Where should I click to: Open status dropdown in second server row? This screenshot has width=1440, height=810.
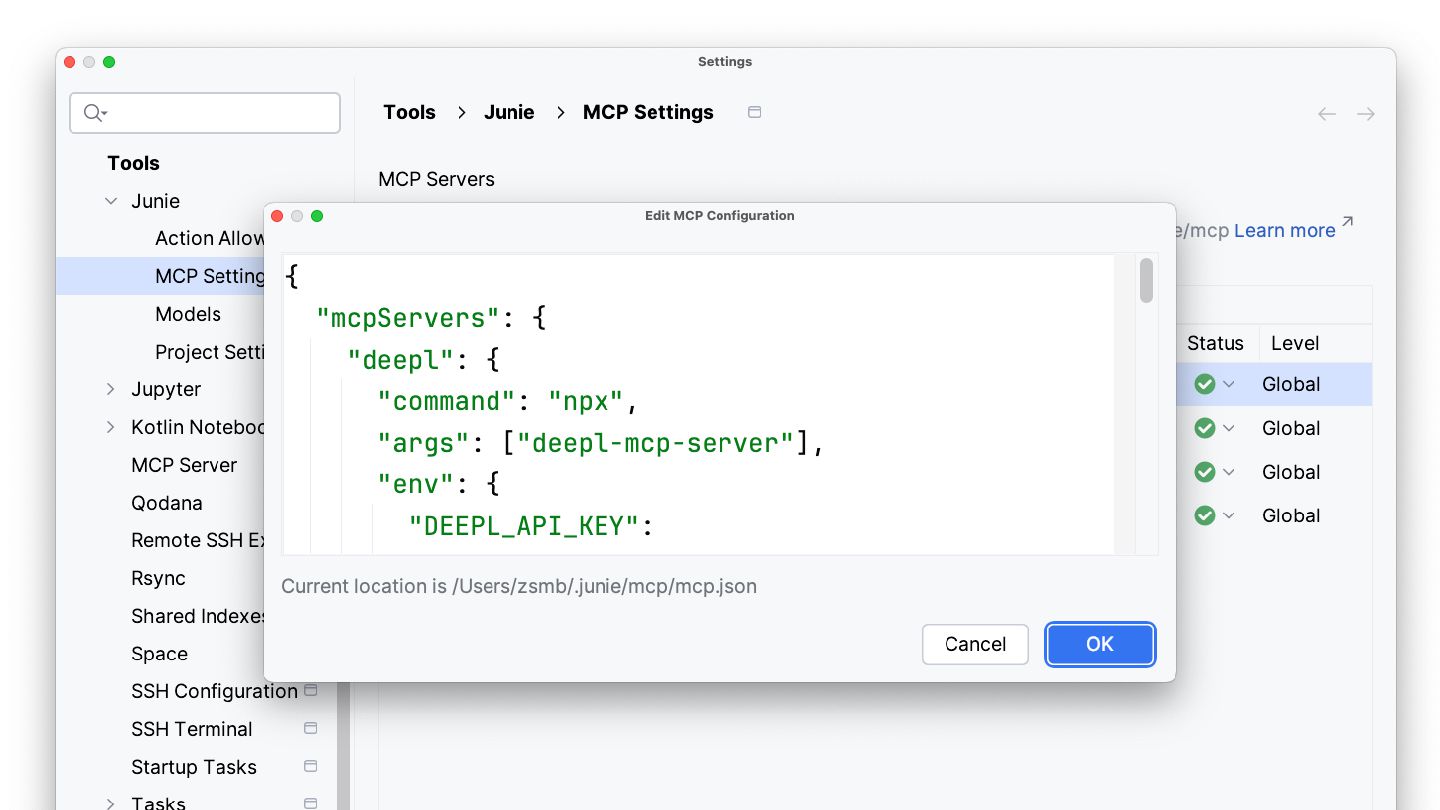click(x=1229, y=428)
